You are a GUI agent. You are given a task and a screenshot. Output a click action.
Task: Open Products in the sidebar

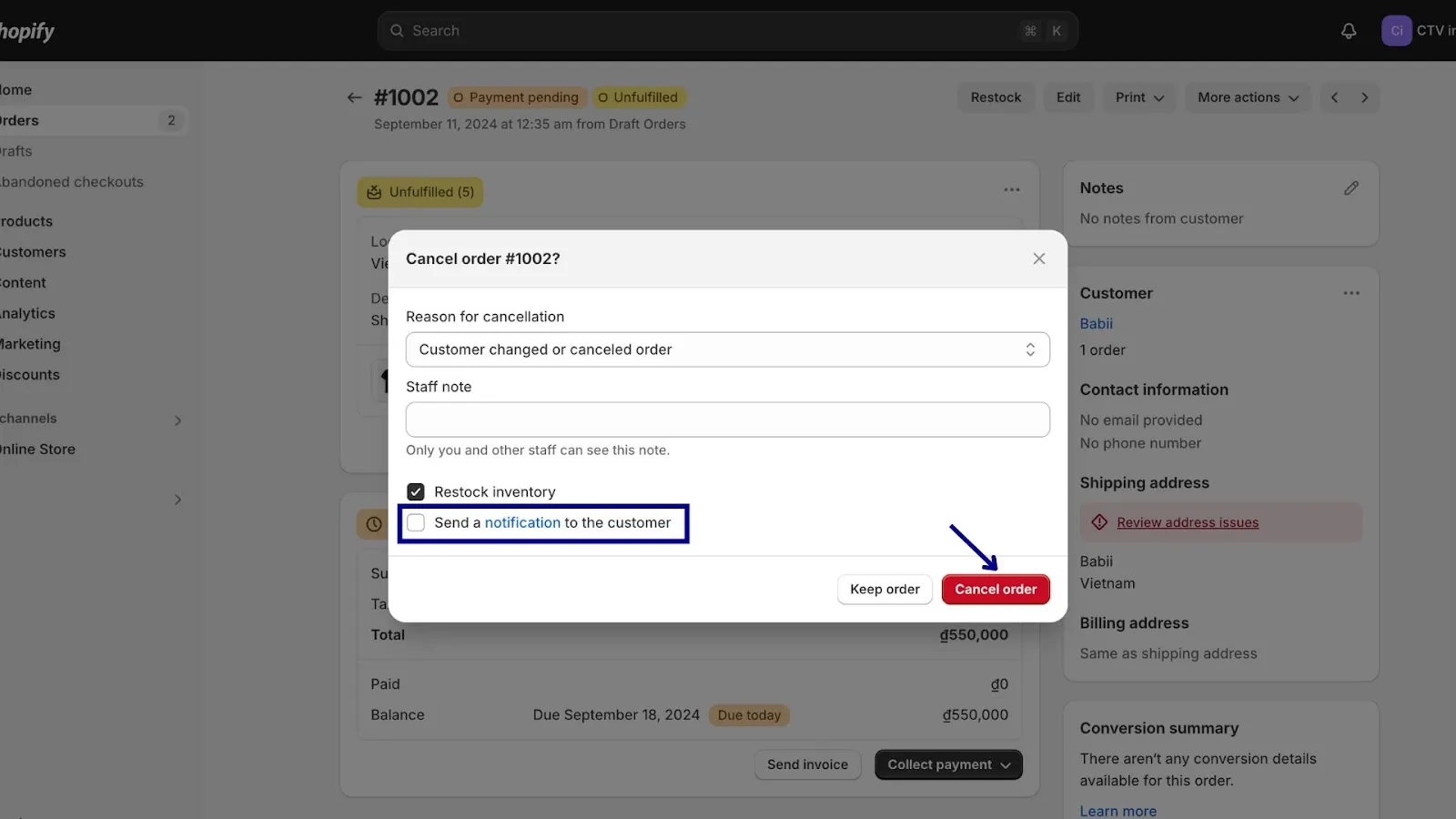tap(26, 221)
